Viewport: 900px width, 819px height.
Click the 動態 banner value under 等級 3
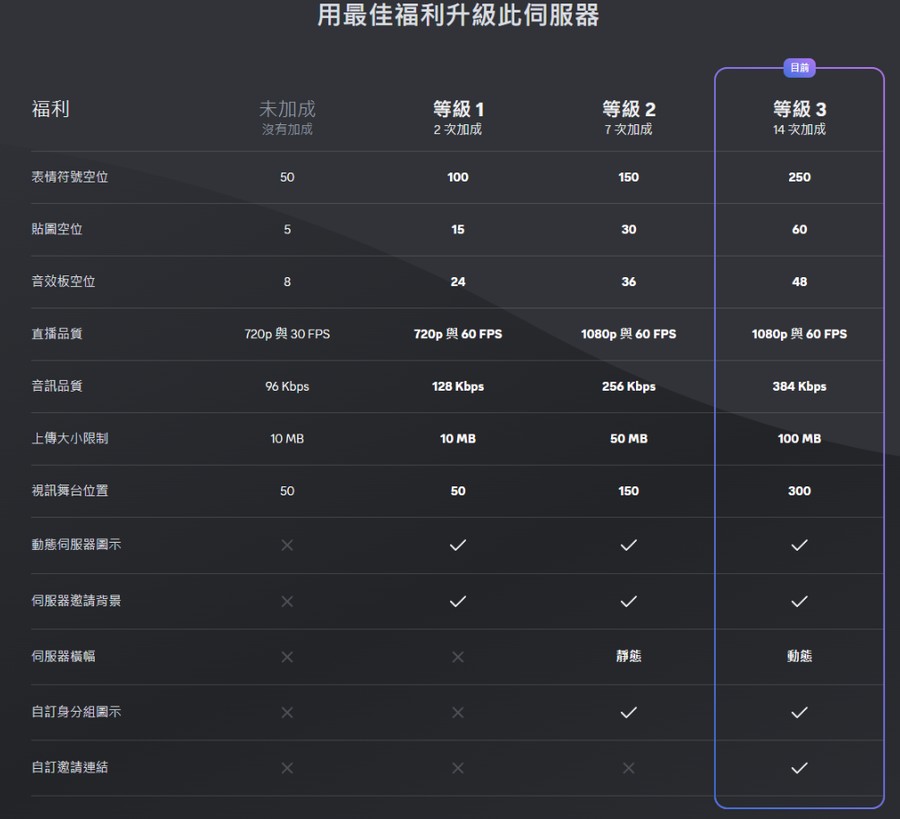[x=799, y=656]
